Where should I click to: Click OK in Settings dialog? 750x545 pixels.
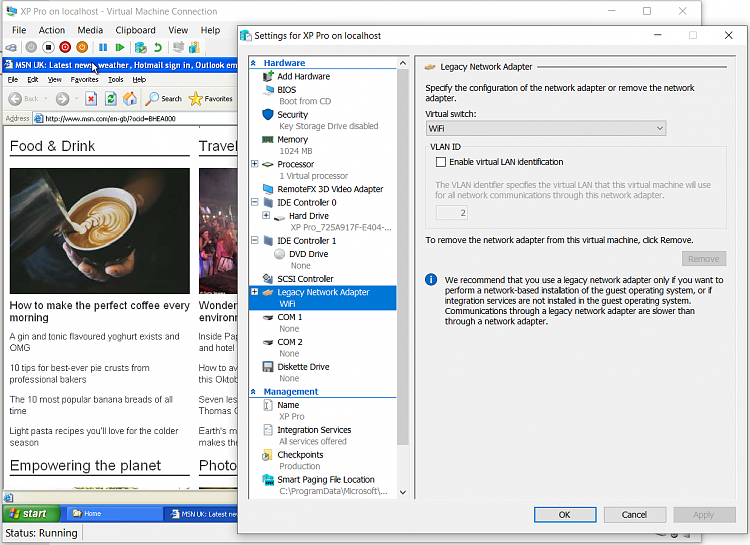click(565, 515)
